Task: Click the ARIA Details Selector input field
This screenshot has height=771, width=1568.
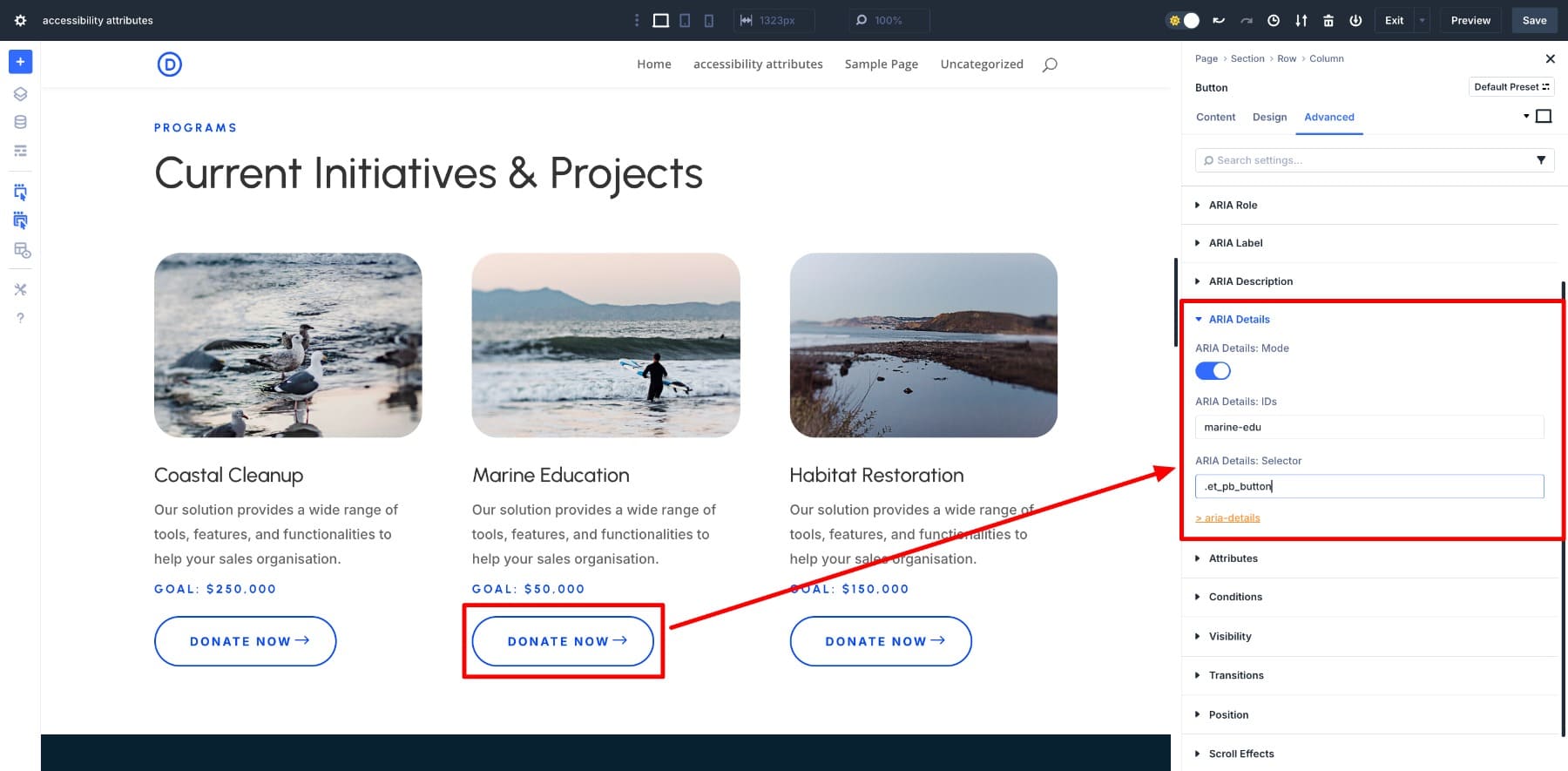Action: 1369,486
